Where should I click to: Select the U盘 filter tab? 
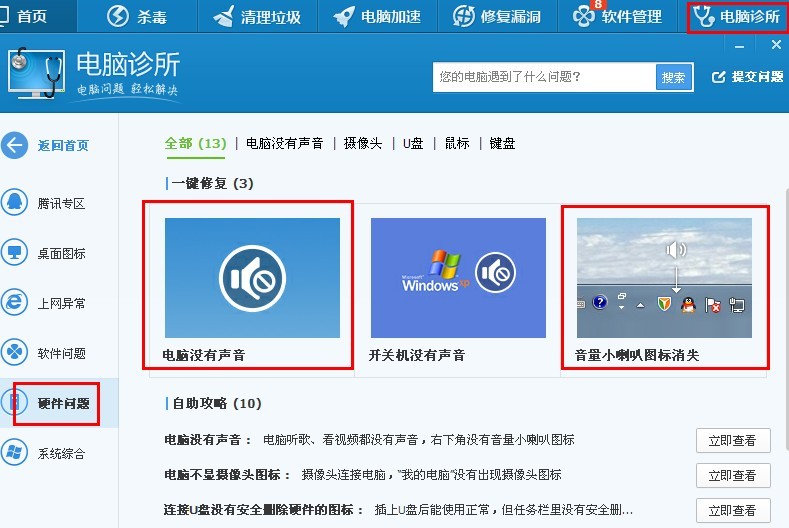(413, 143)
